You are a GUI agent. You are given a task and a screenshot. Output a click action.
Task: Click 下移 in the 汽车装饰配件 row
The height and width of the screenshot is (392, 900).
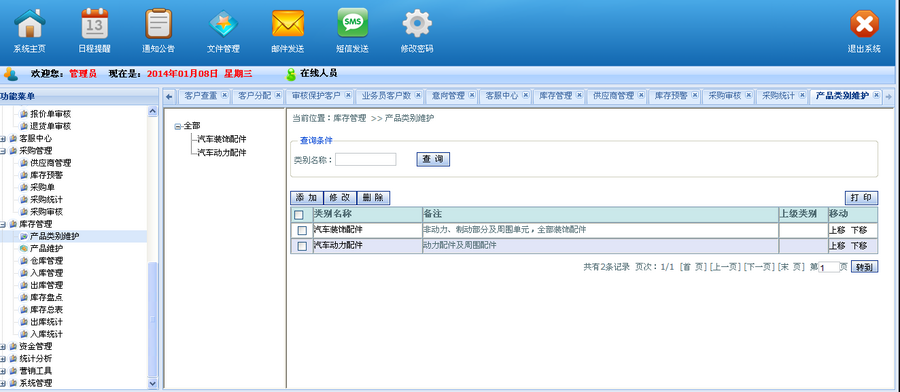coord(859,230)
